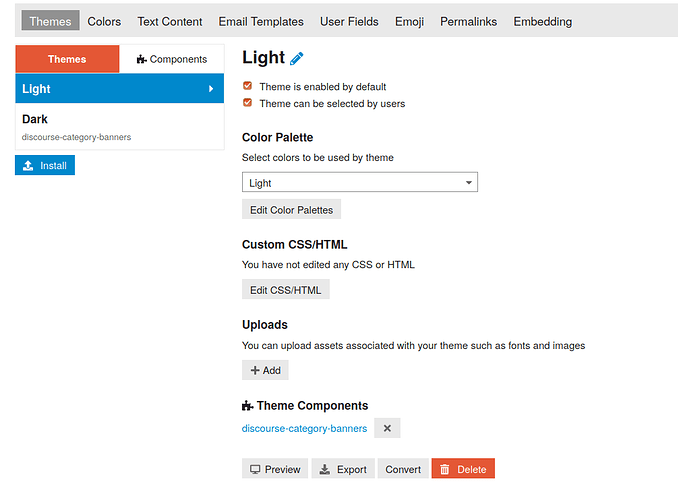Screen dimensions: 678x500
Task: Click the 'Uploads' heading
Action: tap(265, 325)
